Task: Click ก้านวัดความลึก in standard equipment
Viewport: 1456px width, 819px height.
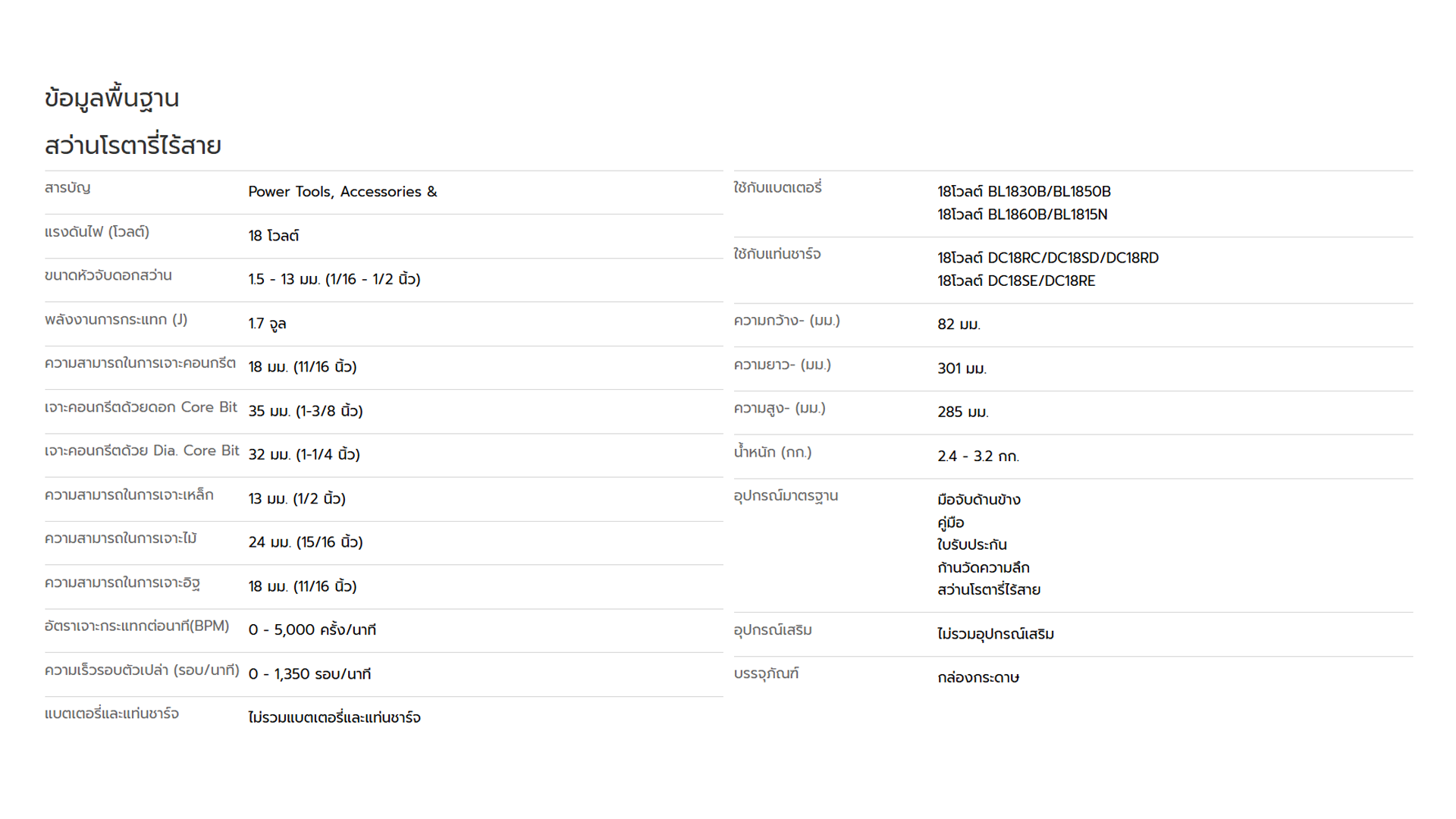Action: [x=984, y=567]
